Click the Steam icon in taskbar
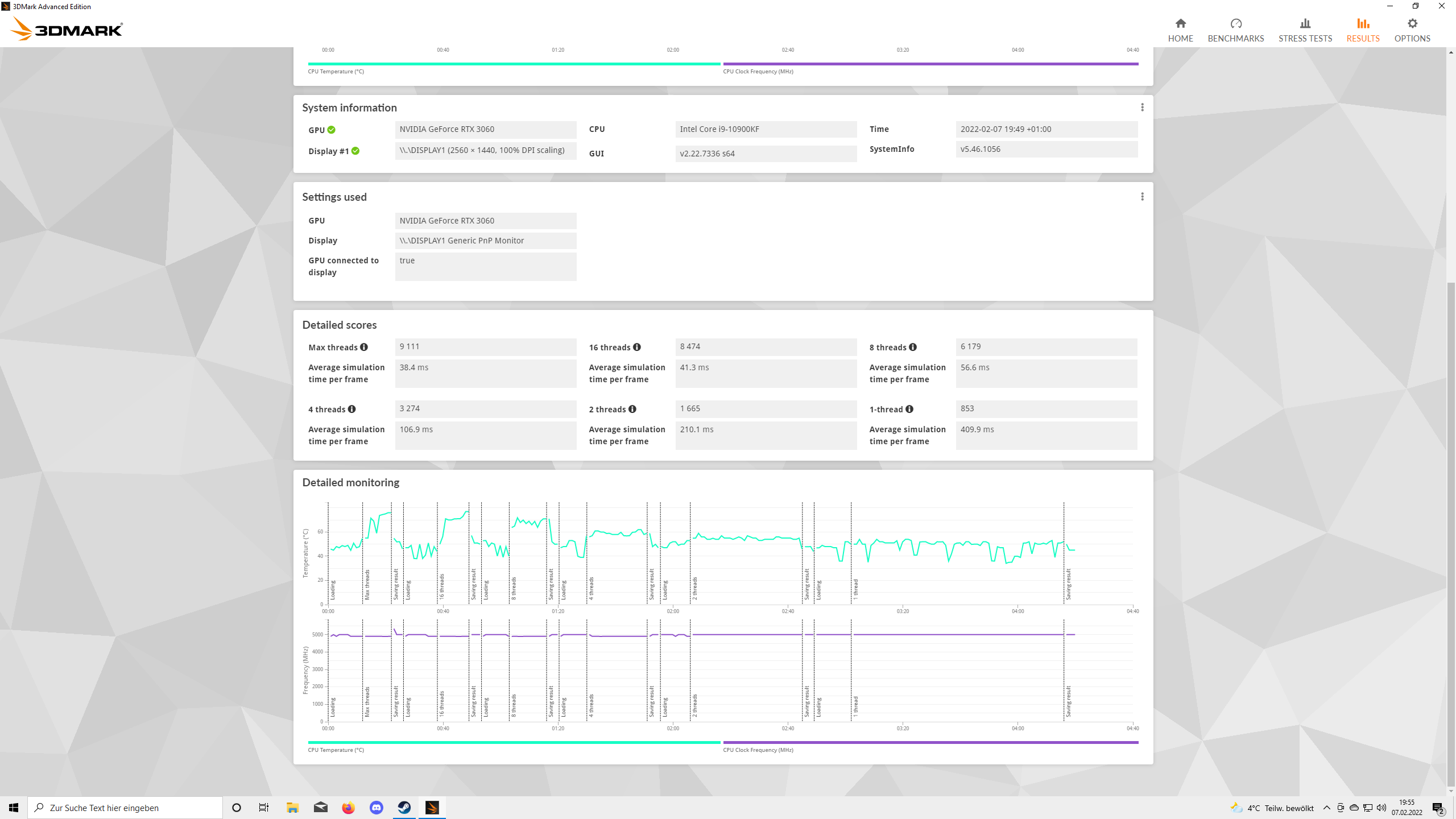The image size is (1456, 819). point(404,808)
